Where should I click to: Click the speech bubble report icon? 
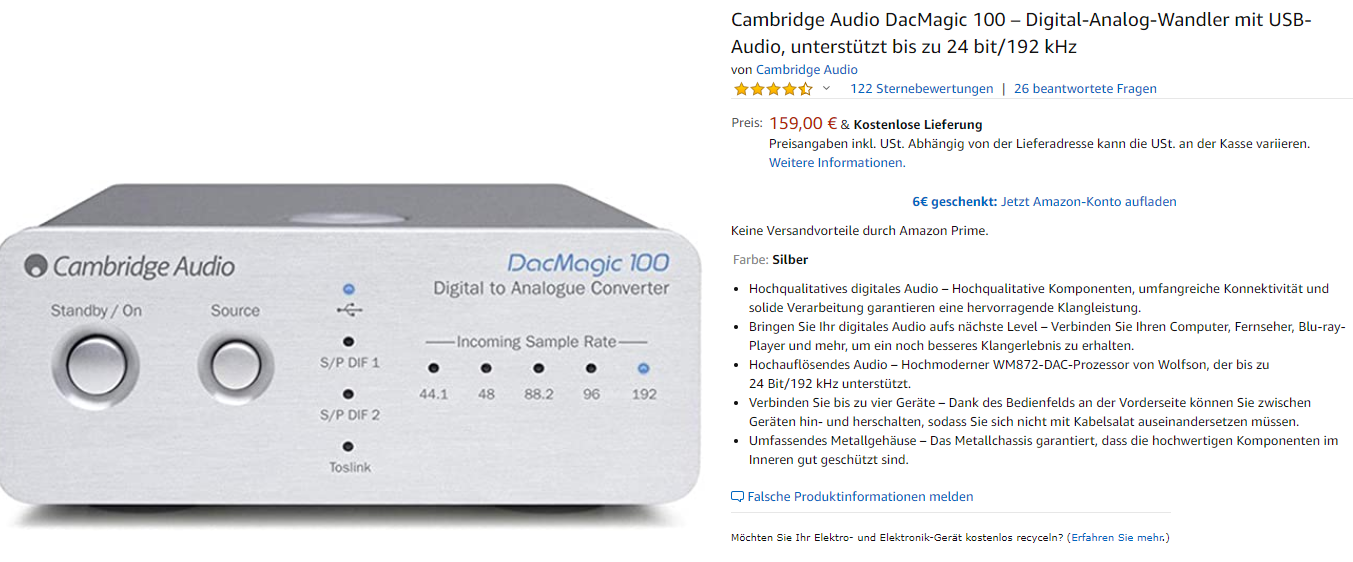pos(738,496)
